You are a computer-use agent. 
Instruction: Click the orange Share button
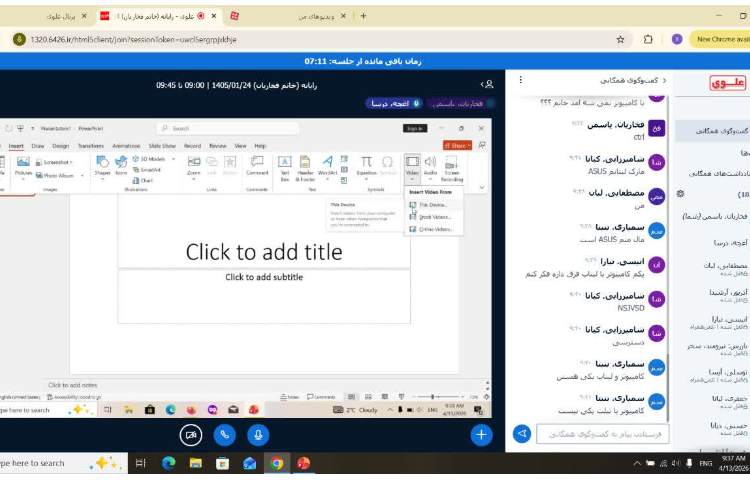pyautogui.click(x=457, y=145)
